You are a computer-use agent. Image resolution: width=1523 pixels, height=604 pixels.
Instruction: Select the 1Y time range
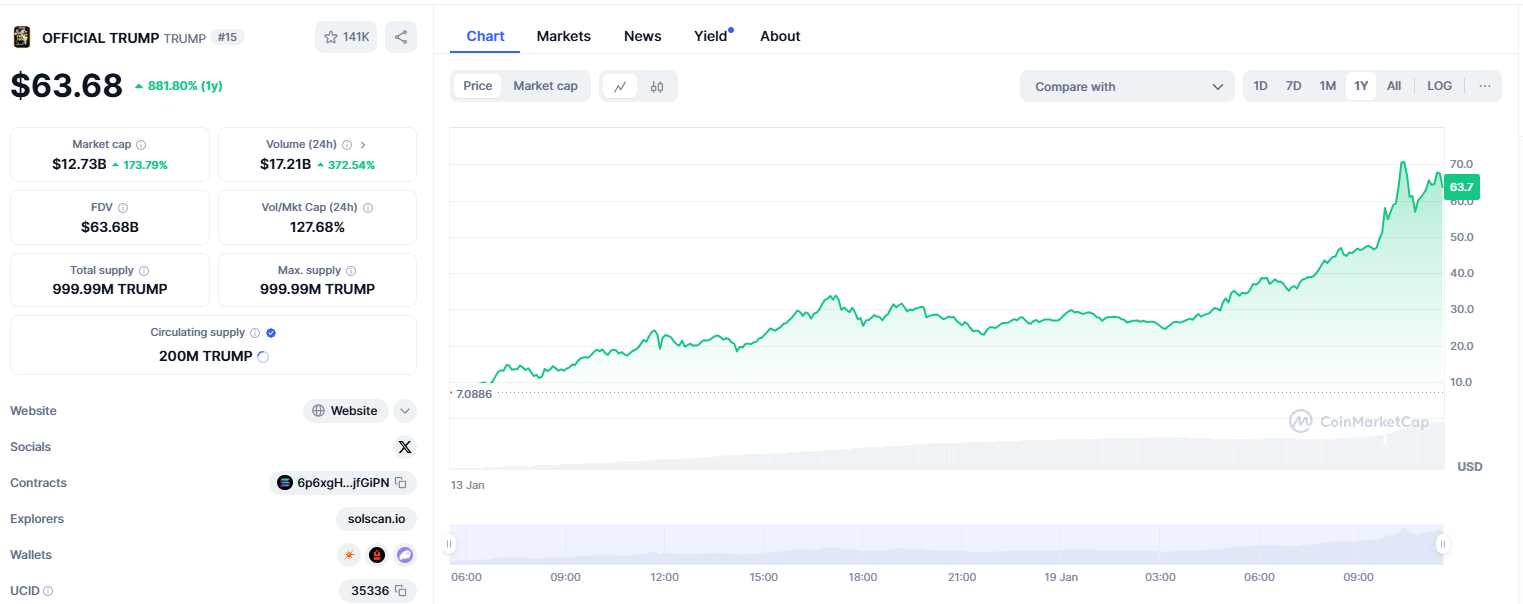tap(1361, 86)
